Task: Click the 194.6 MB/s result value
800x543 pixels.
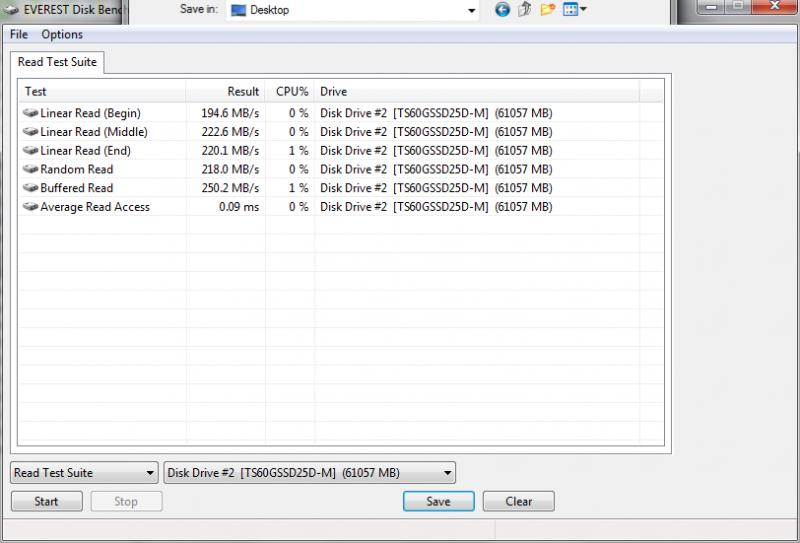Action: [x=230, y=113]
